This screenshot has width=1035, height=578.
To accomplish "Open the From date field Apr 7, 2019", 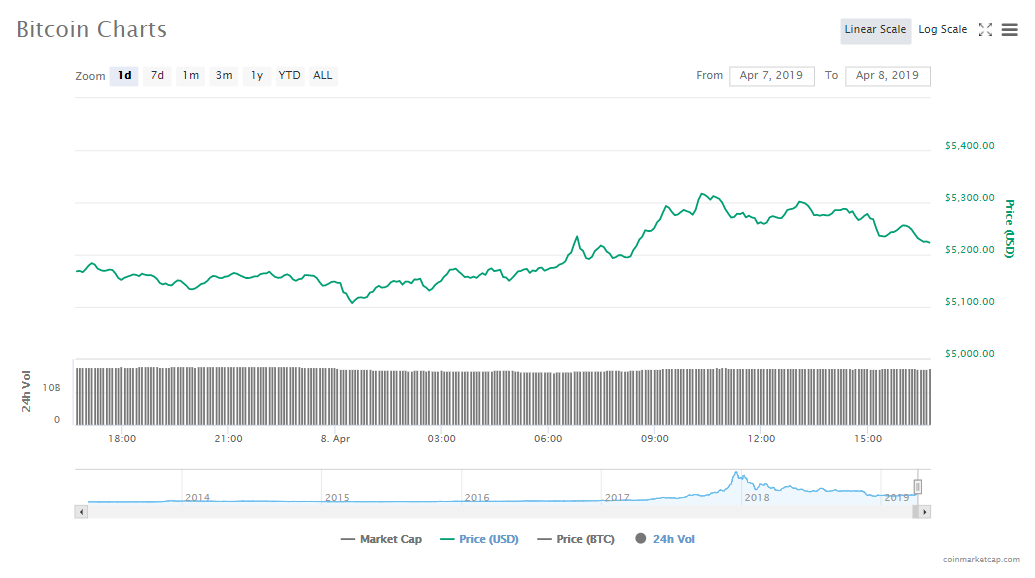I will 772,76.
